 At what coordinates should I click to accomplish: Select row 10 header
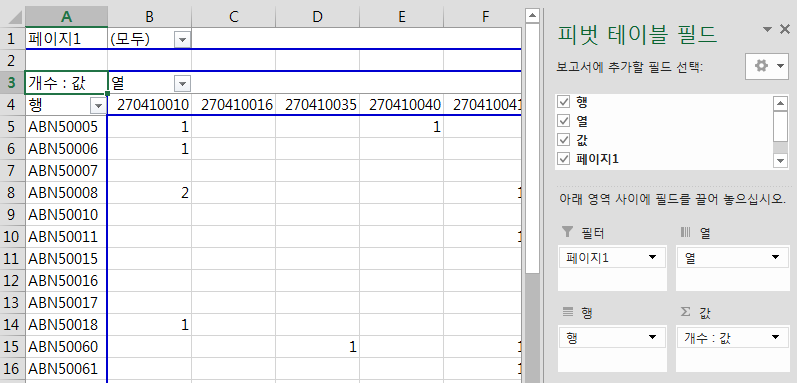[12, 237]
